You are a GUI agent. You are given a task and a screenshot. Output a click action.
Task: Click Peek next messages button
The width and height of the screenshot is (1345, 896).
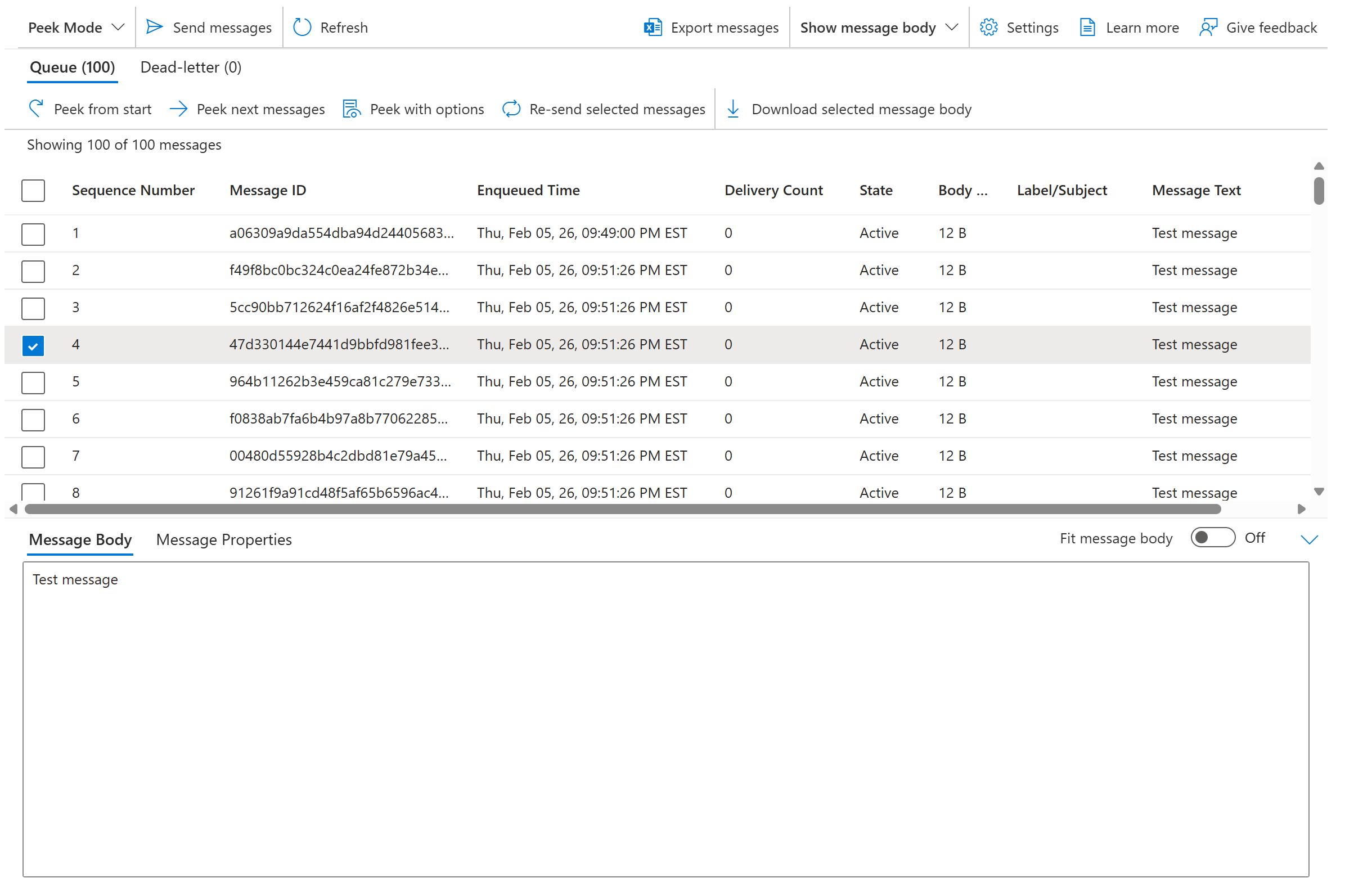(x=247, y=109)
